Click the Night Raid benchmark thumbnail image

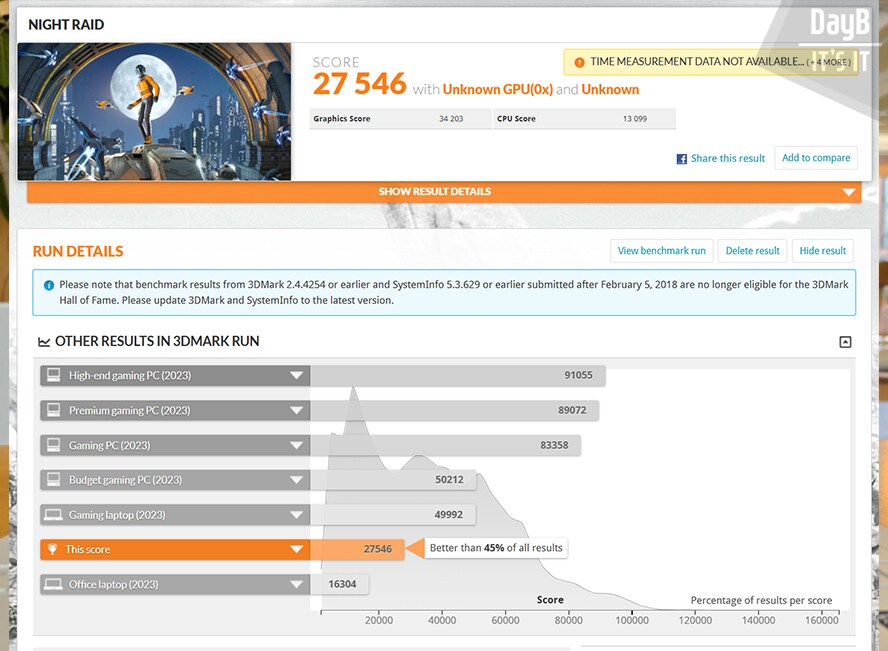tap(154, 112)
